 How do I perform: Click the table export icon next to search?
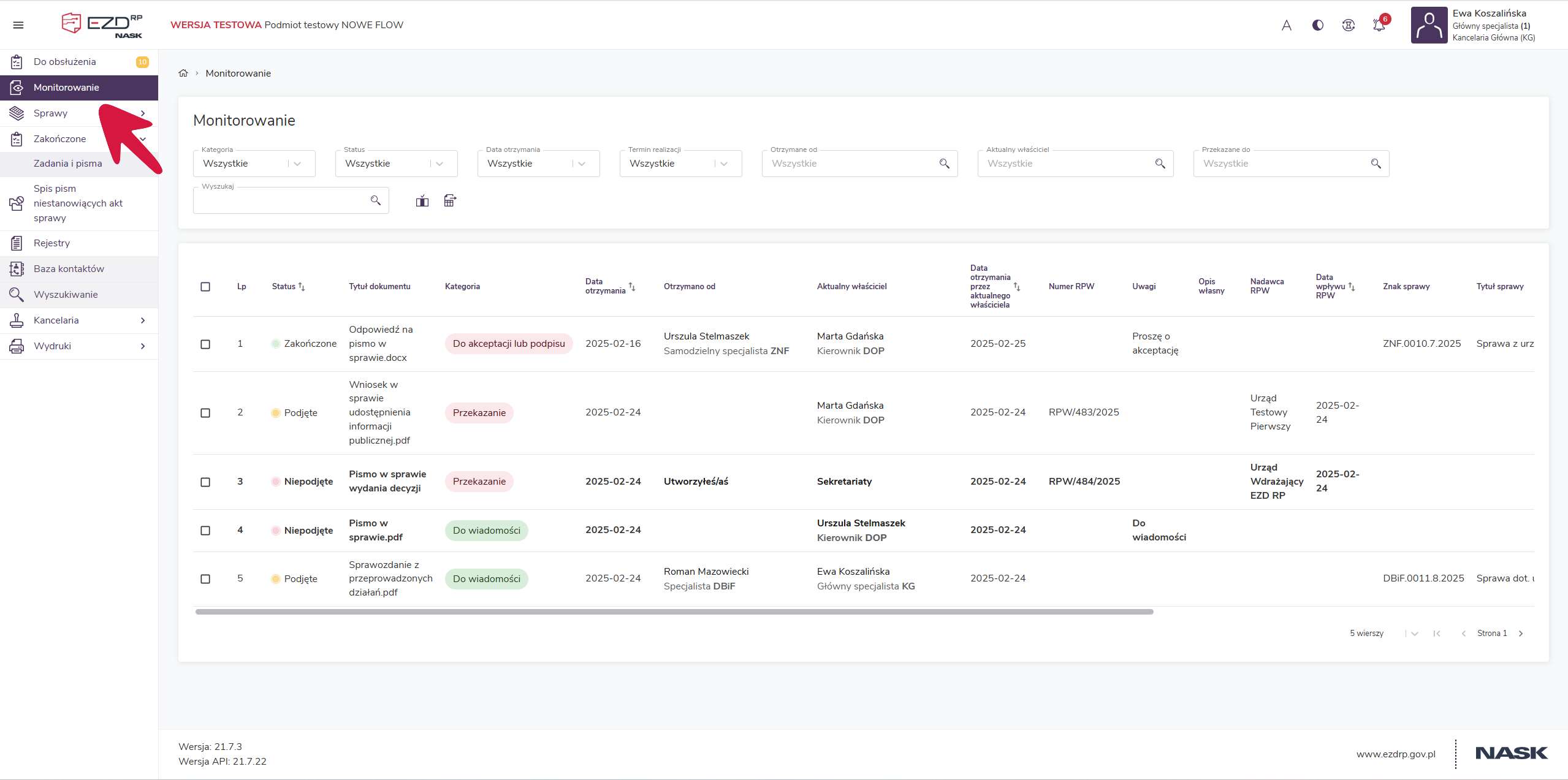(450, 200)
